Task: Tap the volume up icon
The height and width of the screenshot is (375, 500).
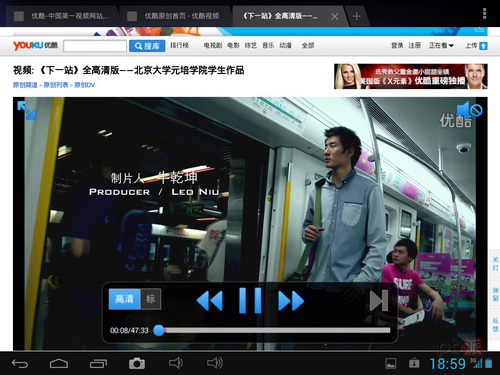Action: pyautogui.click(x=215, y=363)
